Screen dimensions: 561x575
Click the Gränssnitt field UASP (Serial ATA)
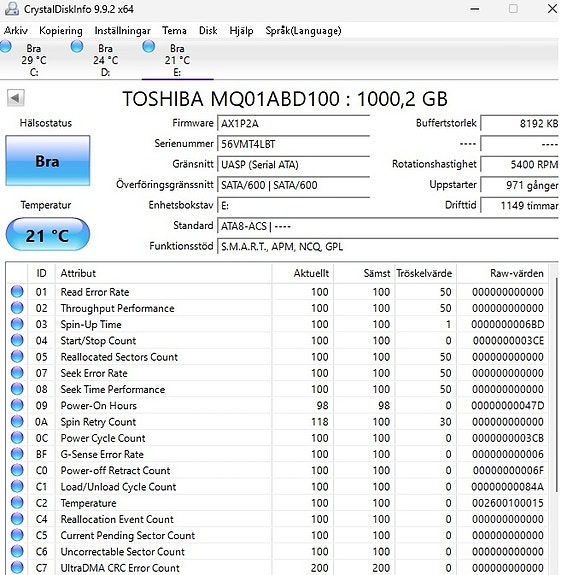click(293, 165)
